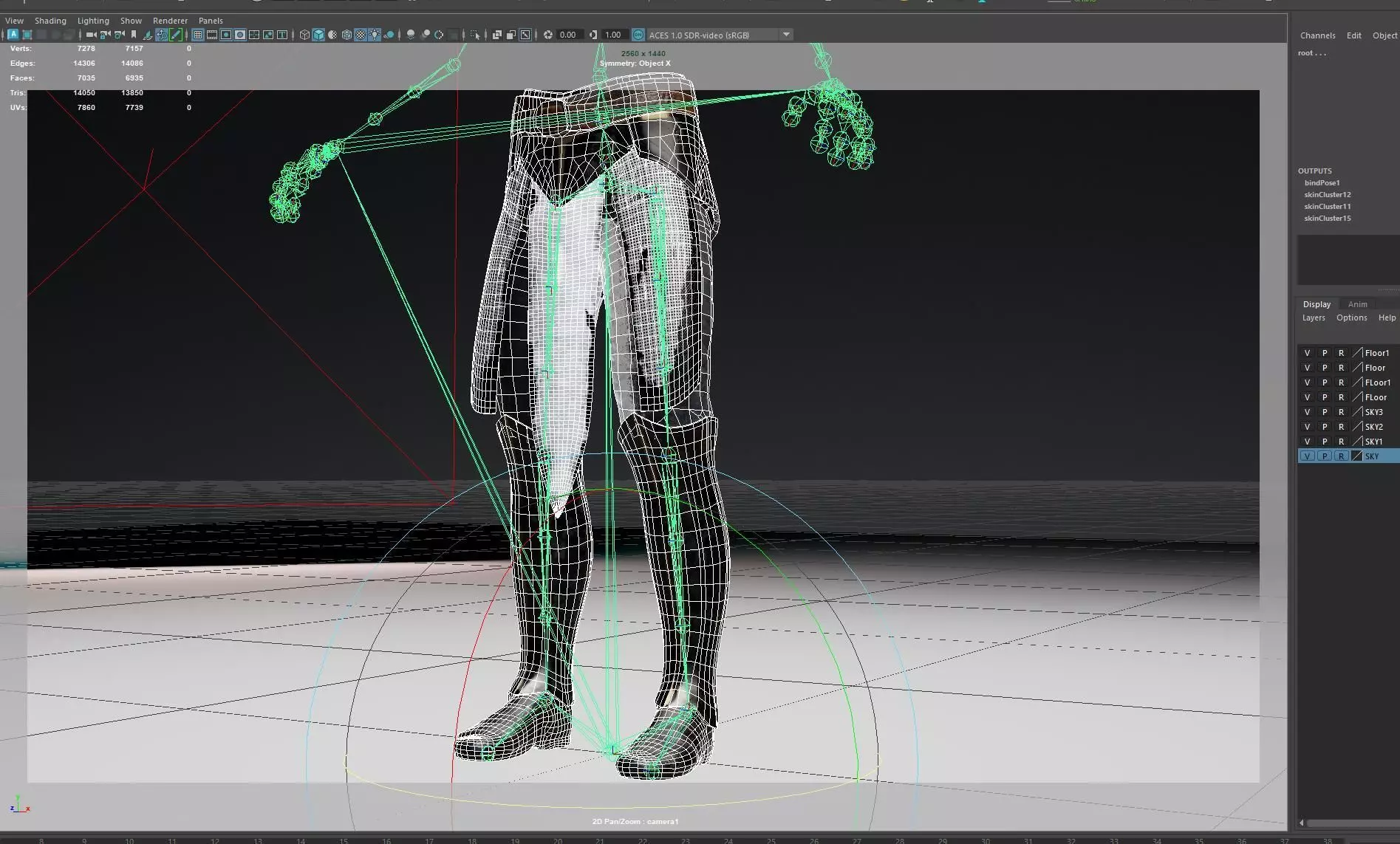Toggle the Textured display icon
Viewport: 1400px width, 844px height.
361,35
